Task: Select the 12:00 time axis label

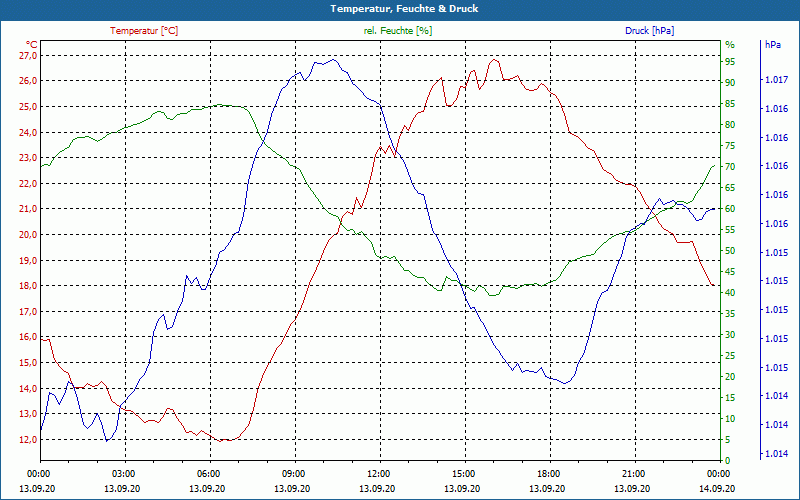Action: (378, 473)
